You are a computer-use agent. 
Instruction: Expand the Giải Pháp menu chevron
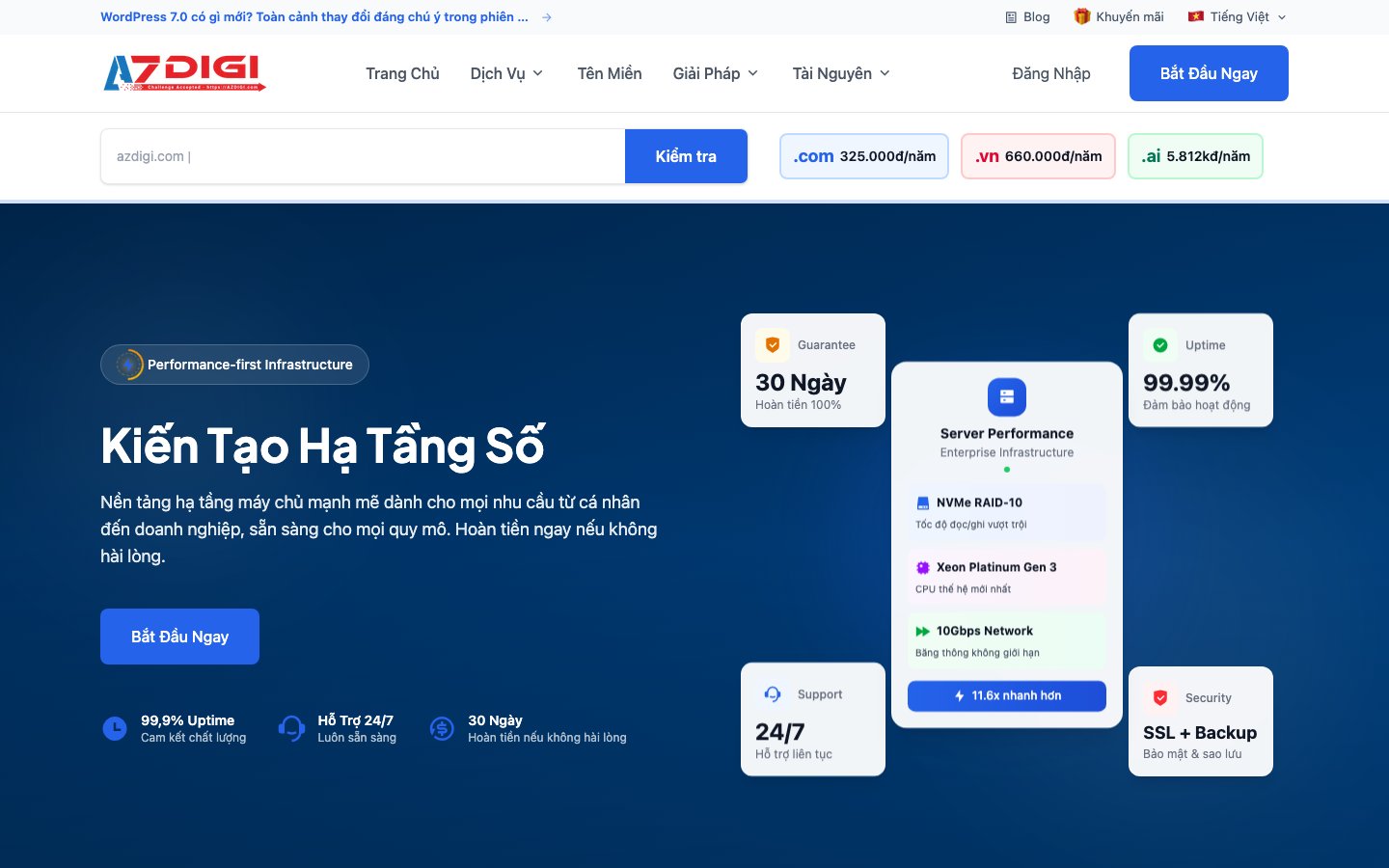(x=753, y=73)
